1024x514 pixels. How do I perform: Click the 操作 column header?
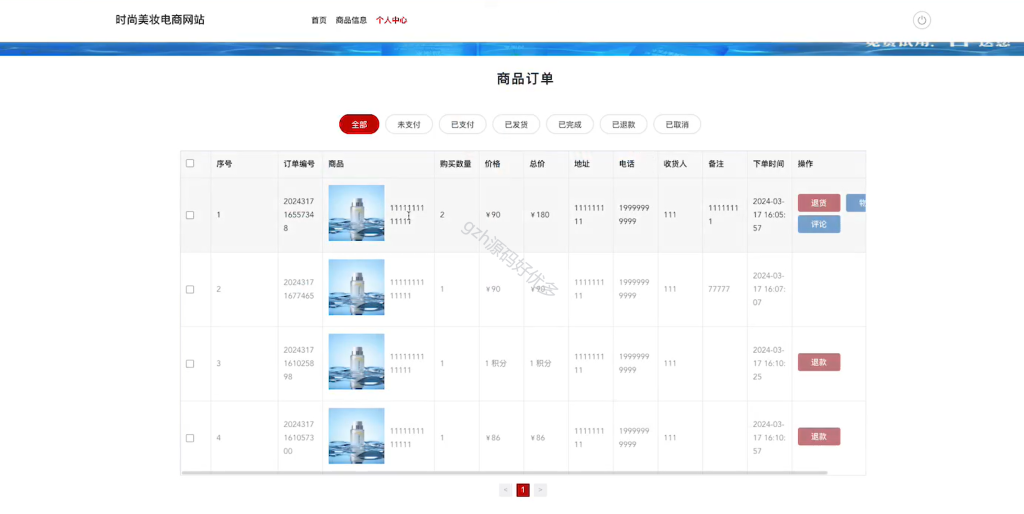coord(805,164)
